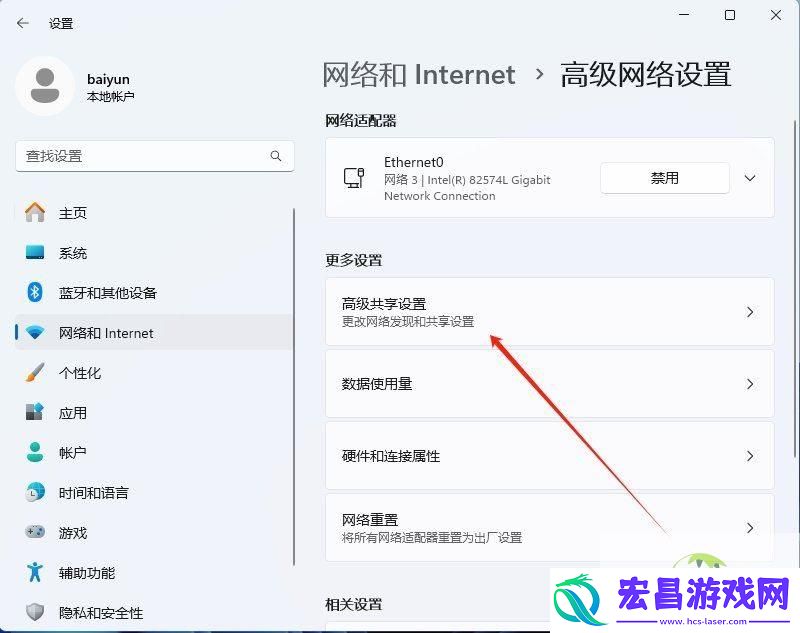Image resolution: width=800 pixels, height=633 pixels.
Task: Click the System monitor icon
Action: point(35,252)
